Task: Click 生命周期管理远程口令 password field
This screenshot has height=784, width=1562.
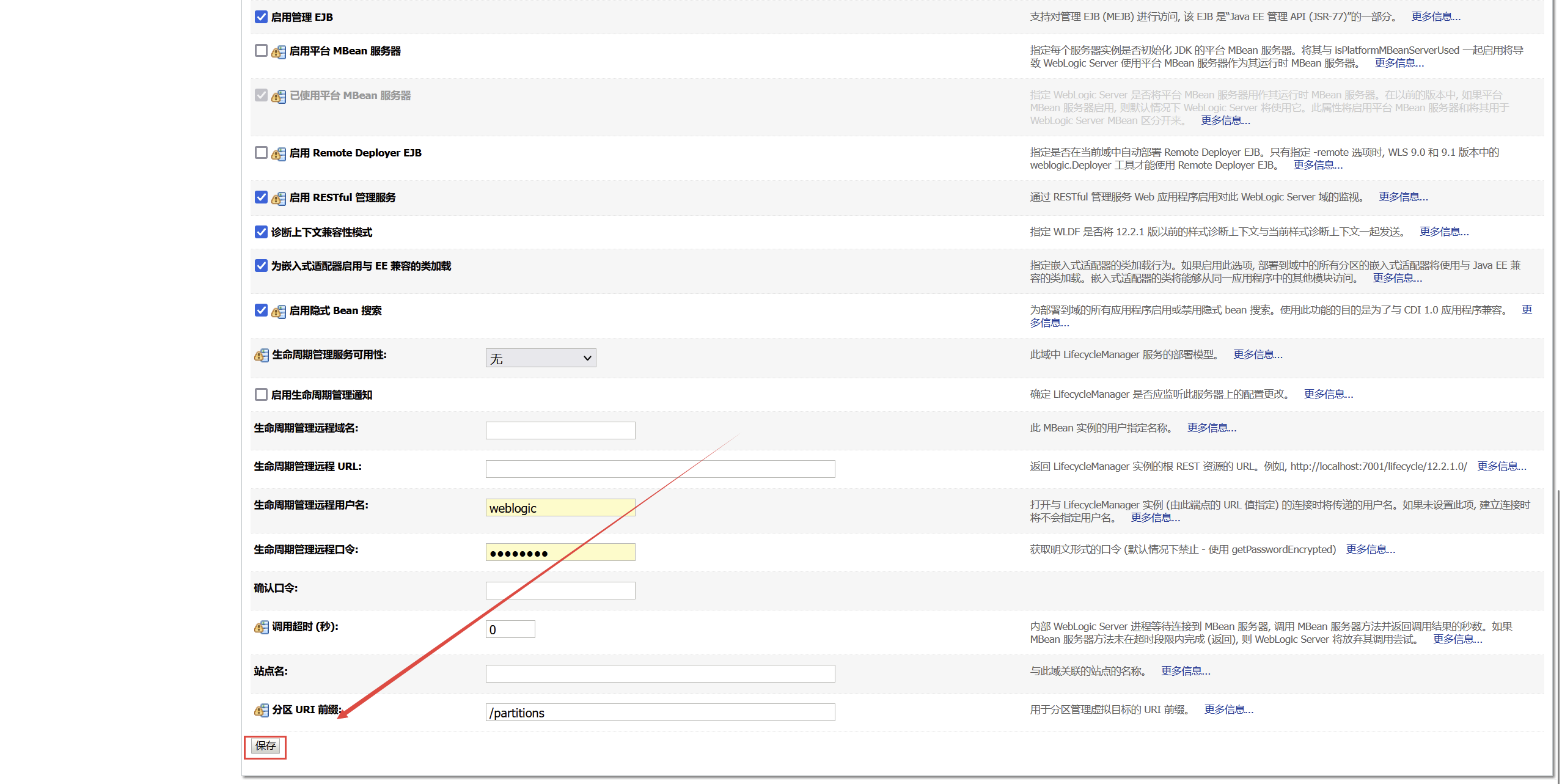Action: point(560,552)
